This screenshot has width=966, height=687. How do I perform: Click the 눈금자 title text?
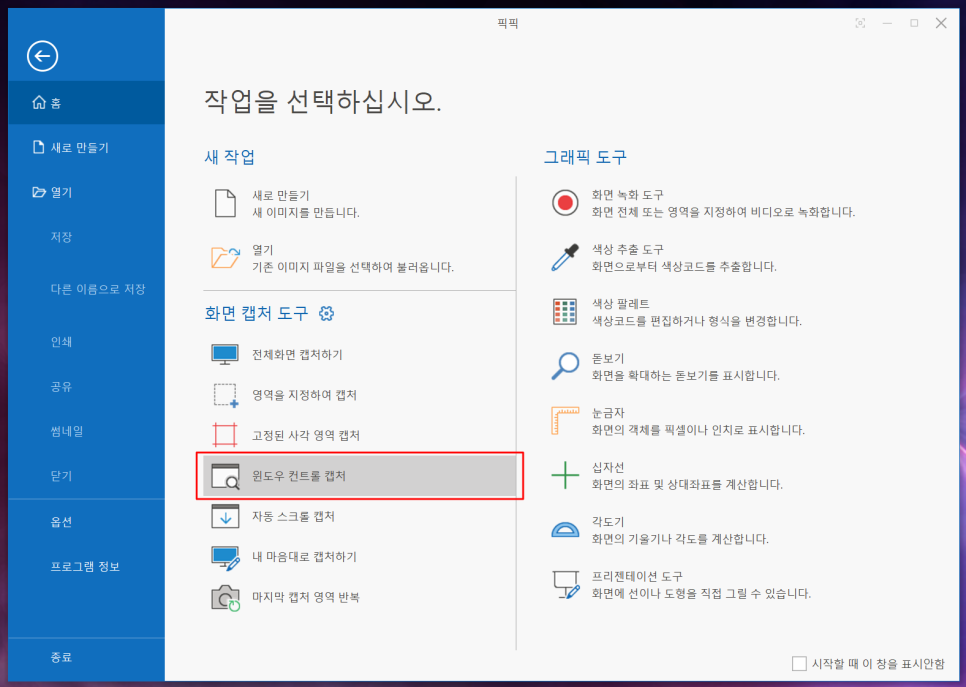(608, 413)
